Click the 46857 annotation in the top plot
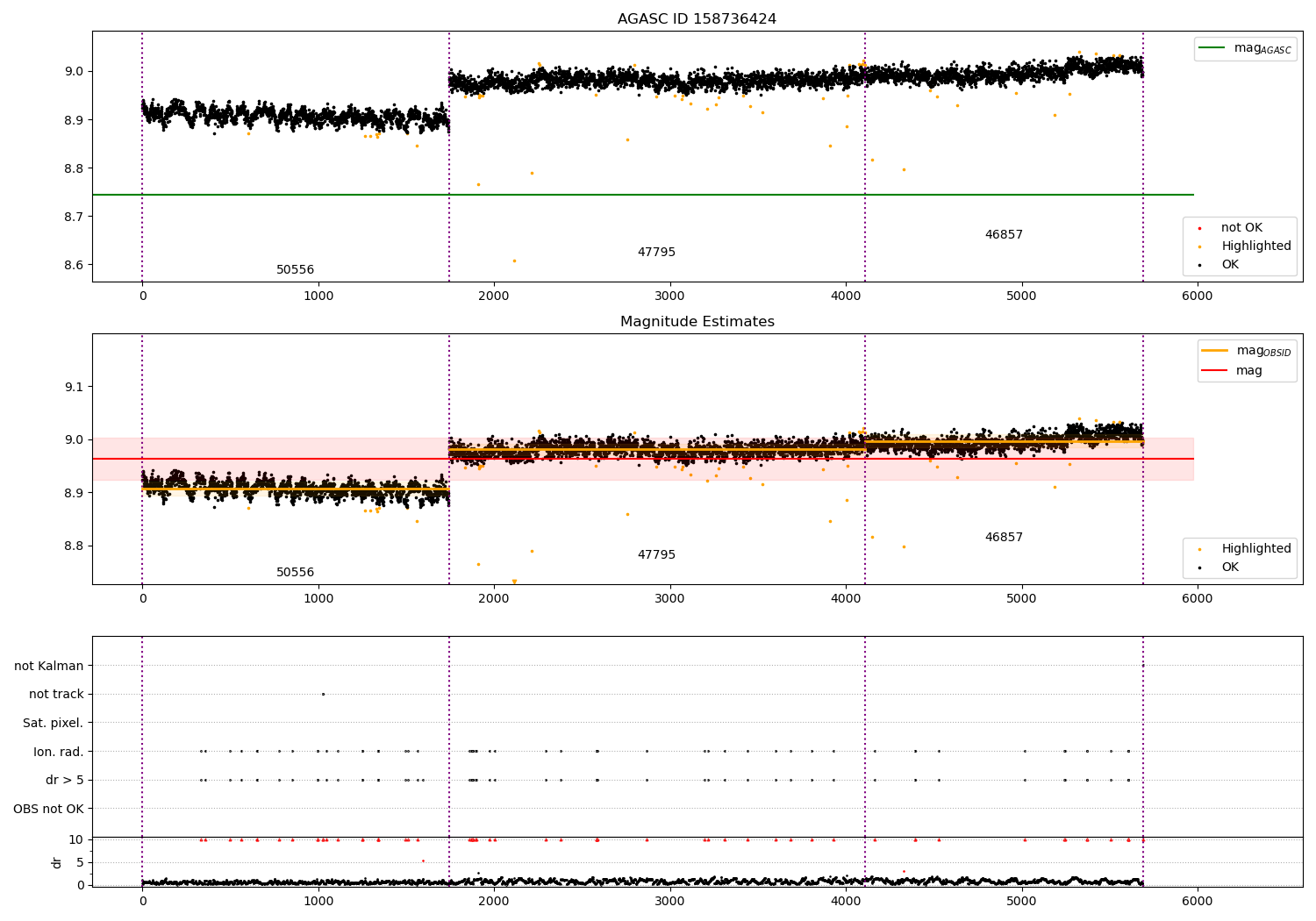The image size is (1316, 921). pos(1004,235)
